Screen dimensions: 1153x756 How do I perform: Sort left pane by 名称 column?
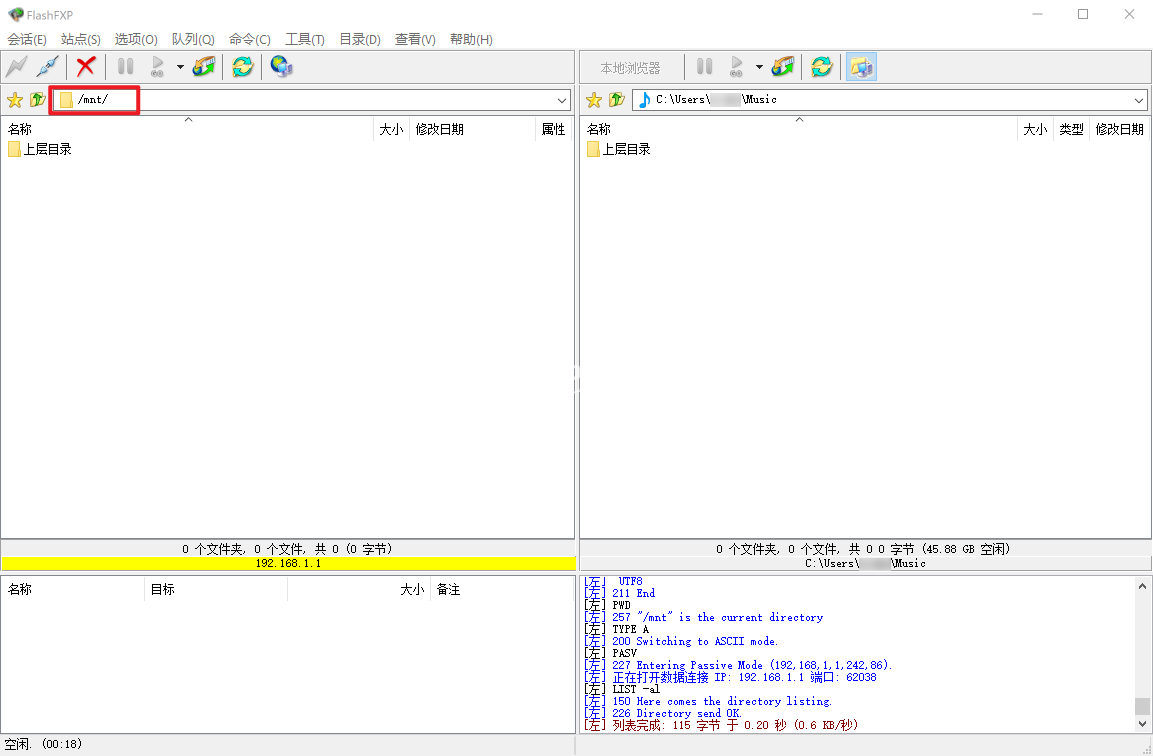coord(188,129)
